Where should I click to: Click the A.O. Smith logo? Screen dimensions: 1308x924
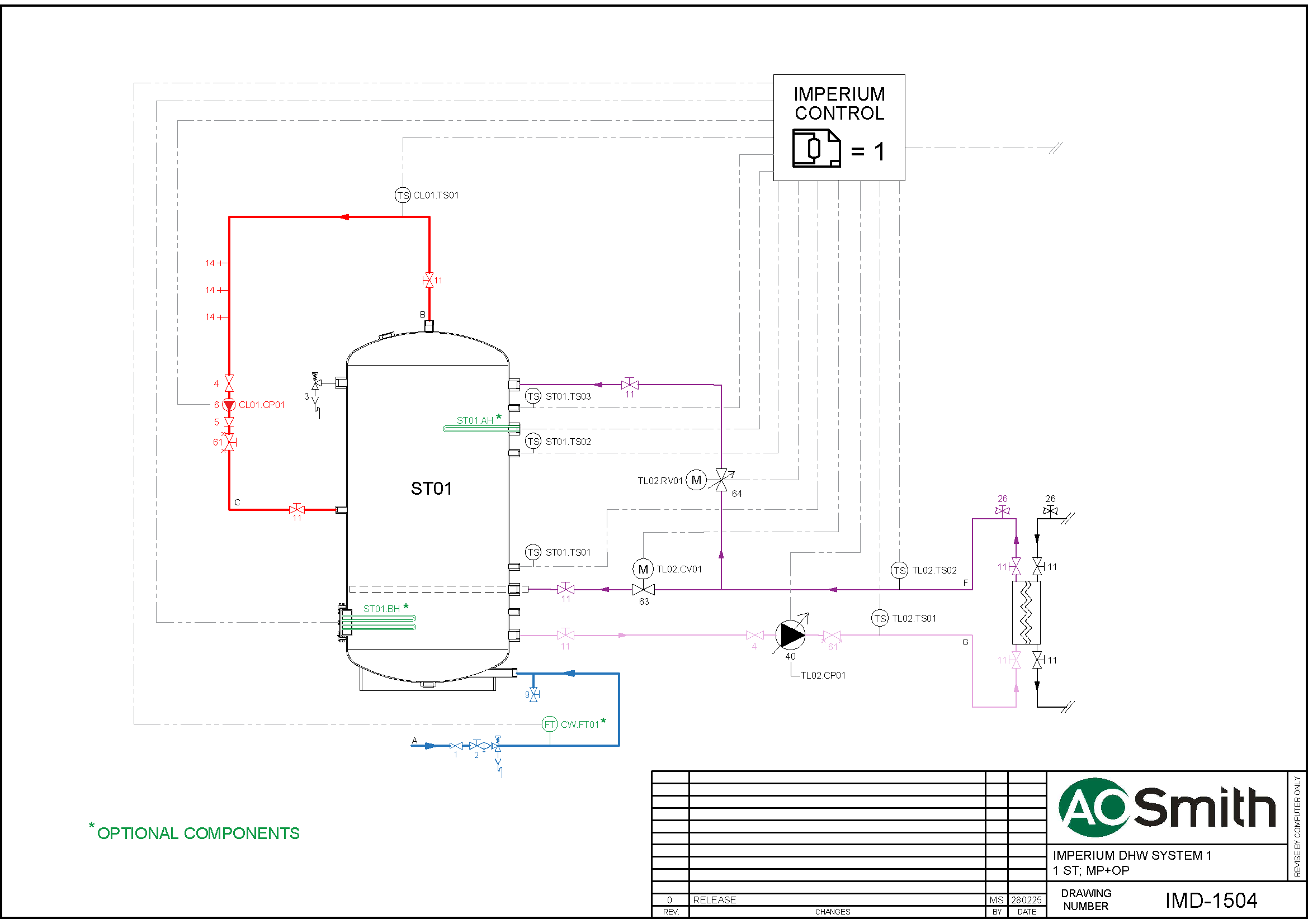point(1166,807)
